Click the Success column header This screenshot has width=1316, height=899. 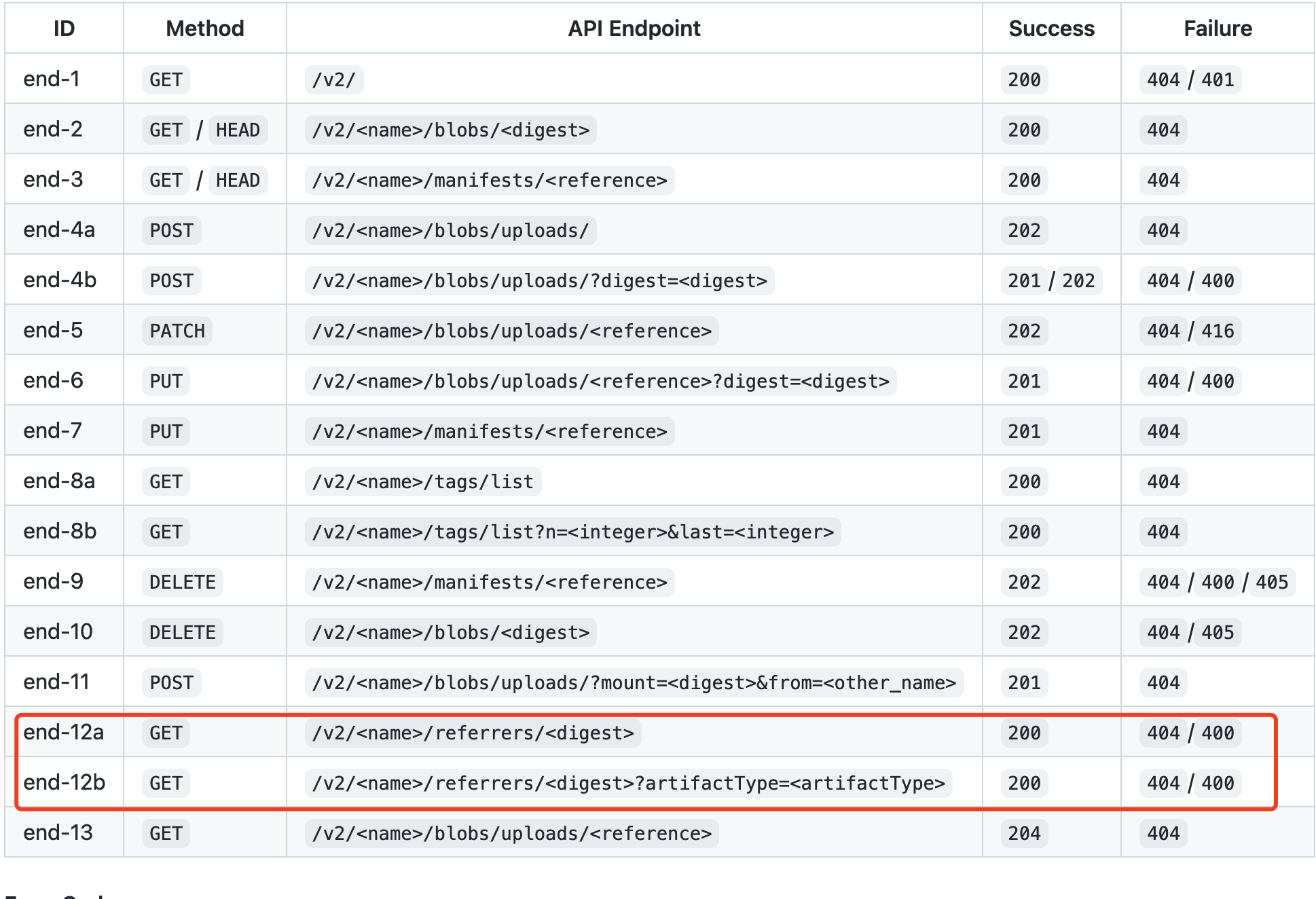pyautogui.click(x=1050, y=29)
